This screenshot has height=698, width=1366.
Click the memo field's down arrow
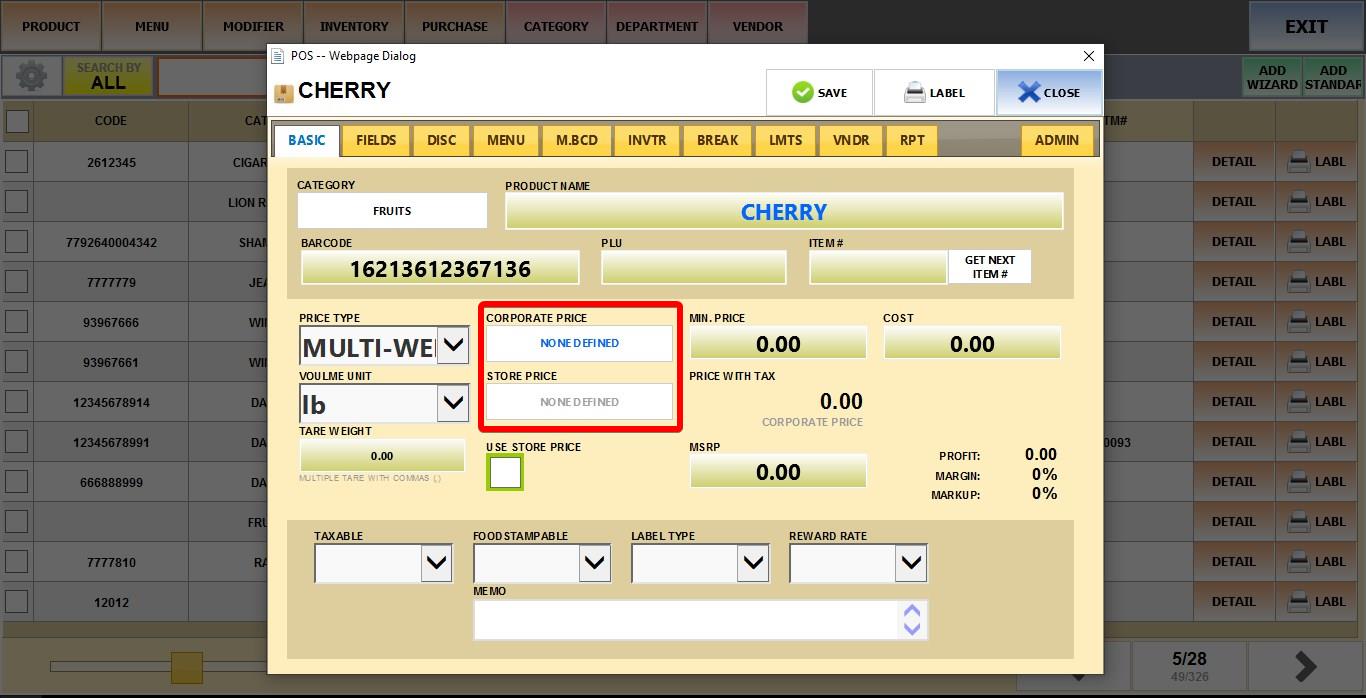[911, 628]
